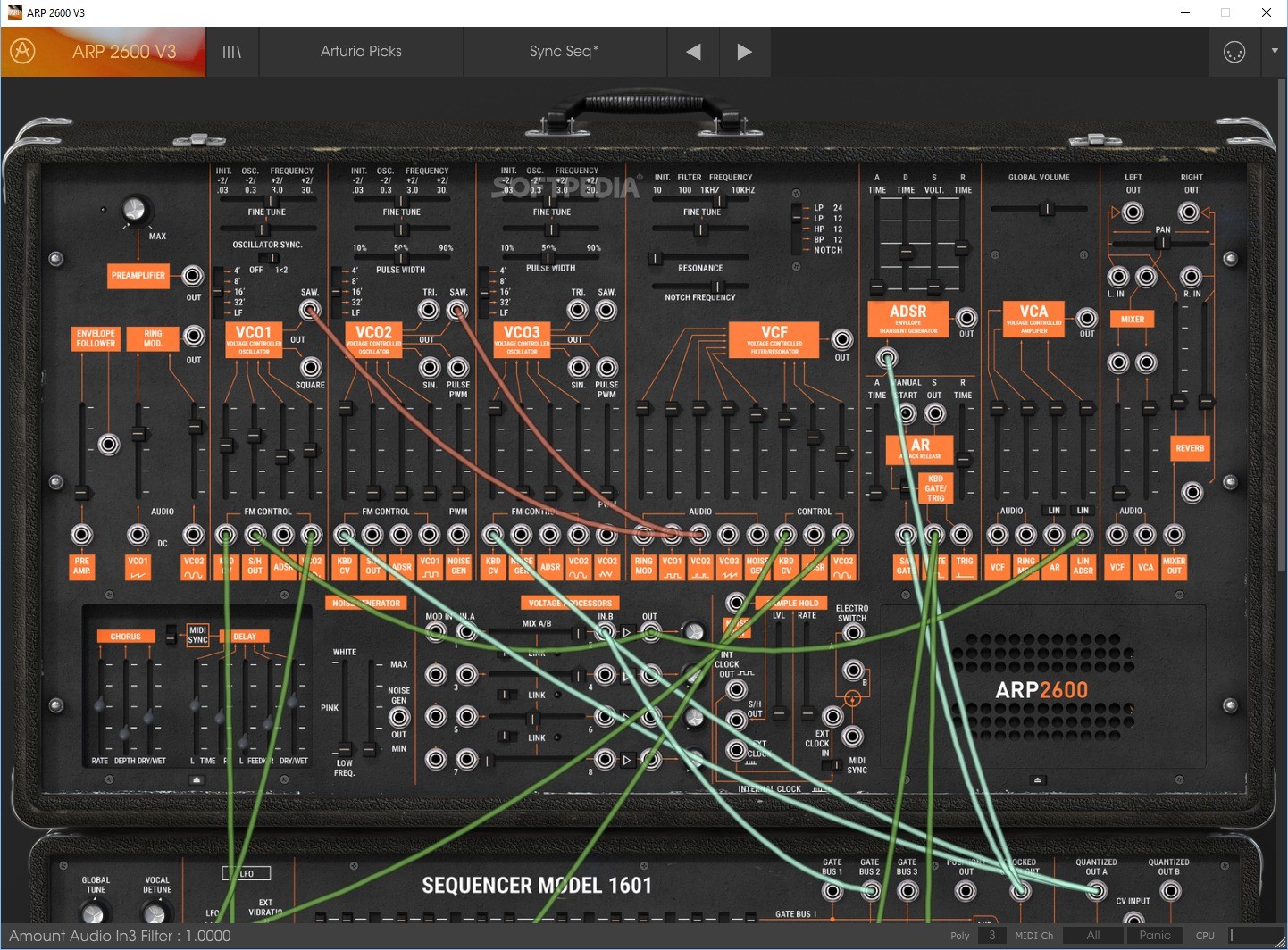Expand the MIDI config dropdown arrow
The width and height of the screenshot is (1288, 950).
point(1275,51)
